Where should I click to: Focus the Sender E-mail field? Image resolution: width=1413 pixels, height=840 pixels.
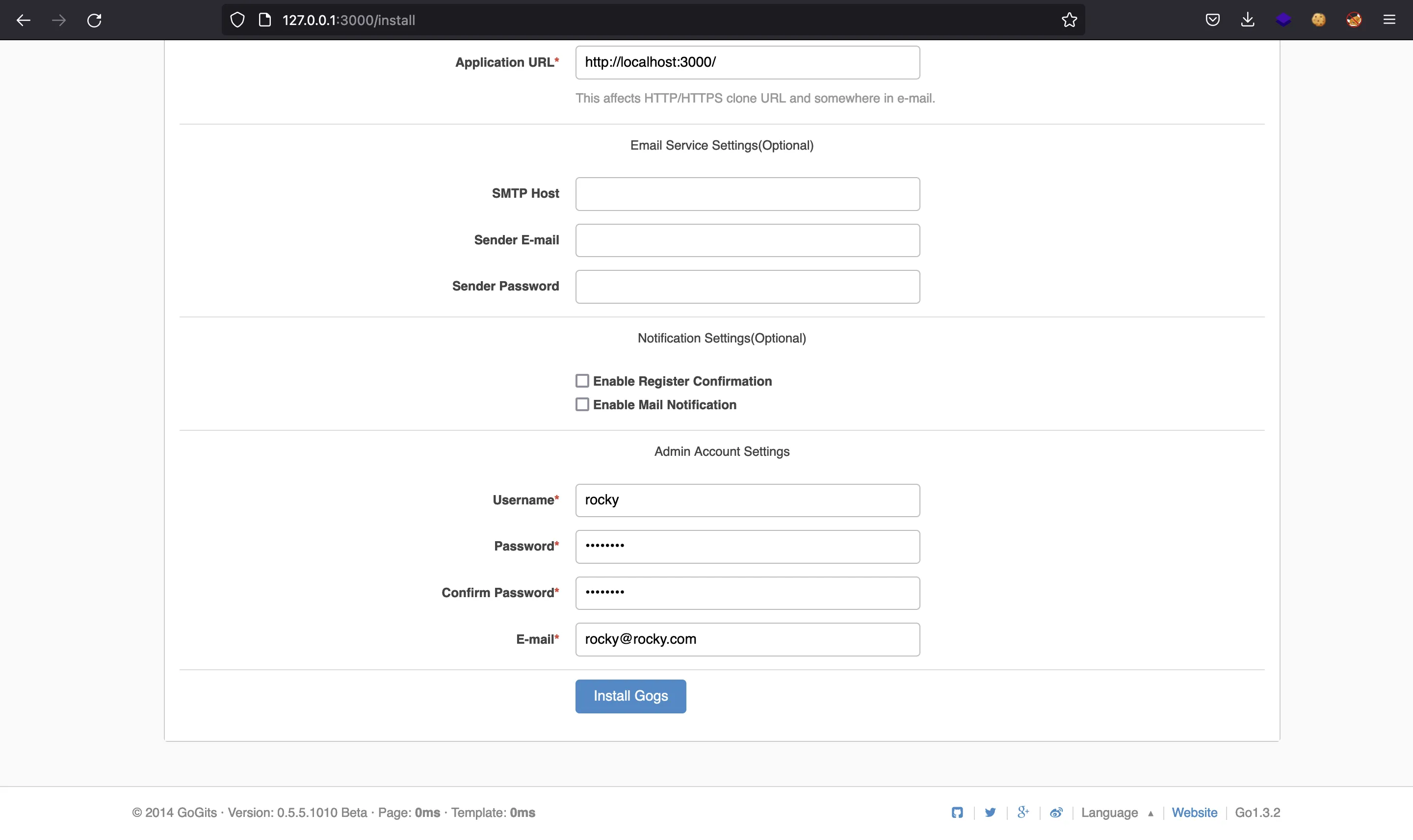pyautogui.click(x=748, y=240)
